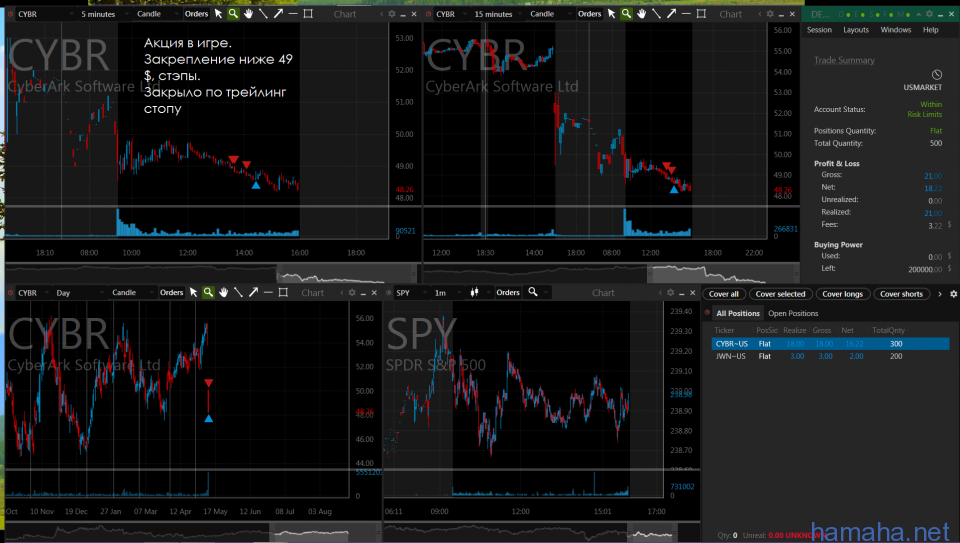Open the Trade Summary link
Image resolution: width=960 pixels, height=543 pixels.
pyautogui.click(x=844, y=60)
